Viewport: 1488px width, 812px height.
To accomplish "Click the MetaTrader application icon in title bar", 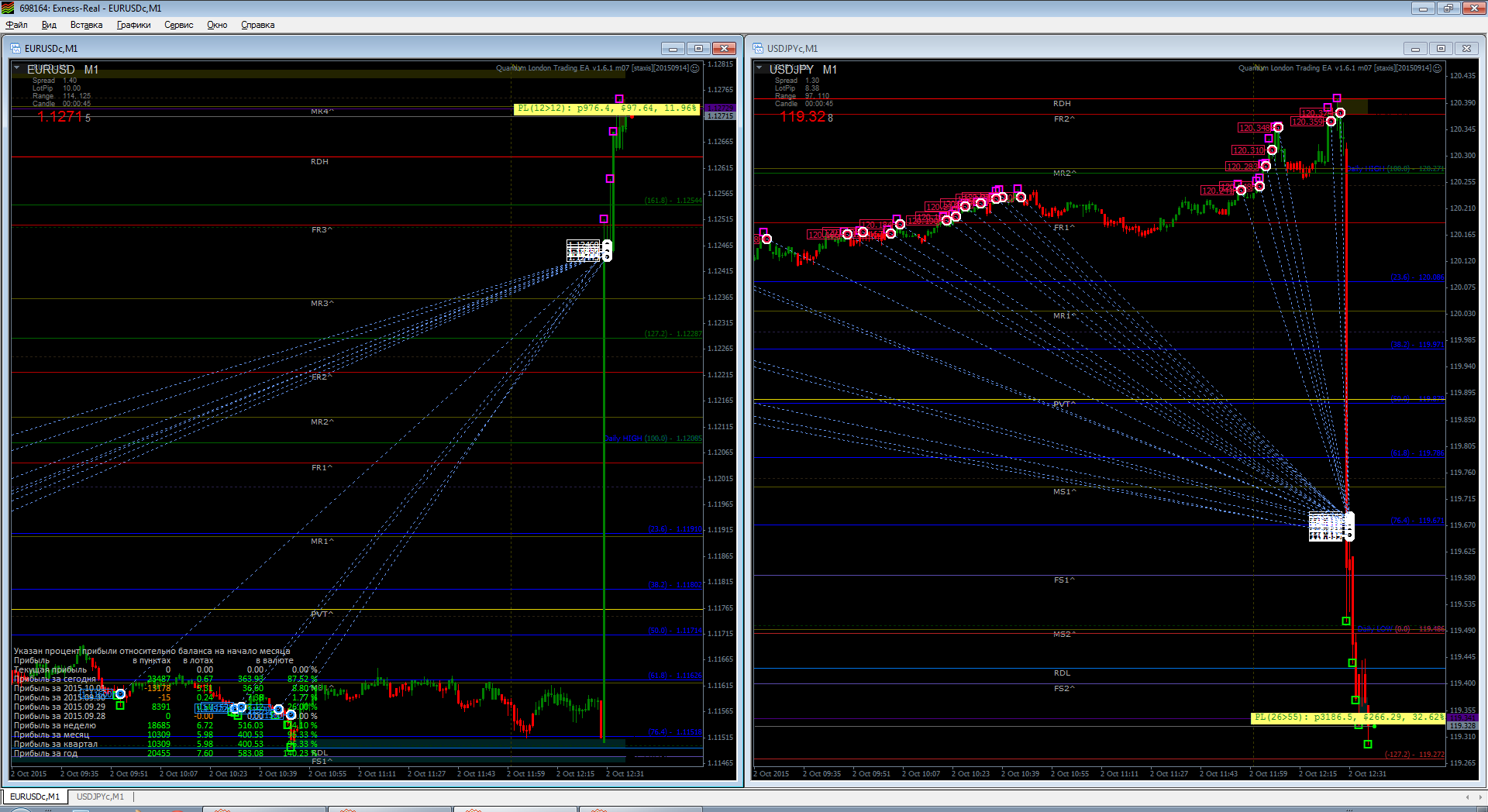I will click(9, 8).
